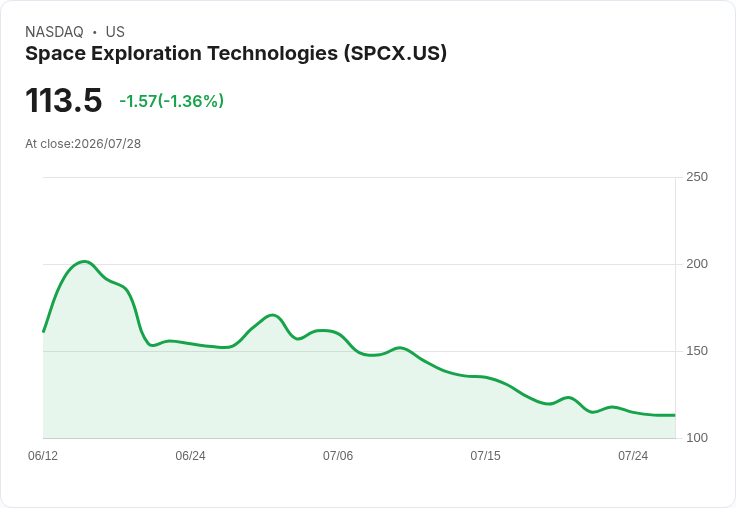Click the starting point of the price line

tap(44, 331)
